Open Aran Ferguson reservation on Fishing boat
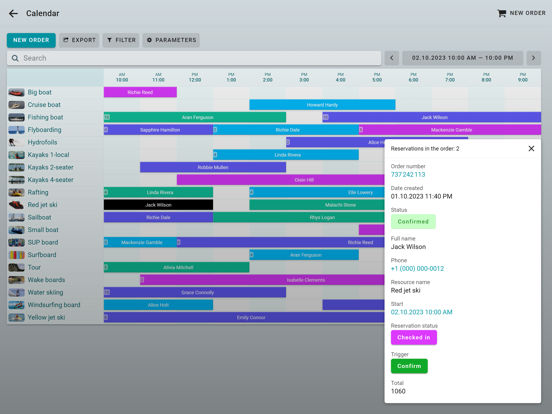Screen dimensions: 552x414 click(195, 117)
